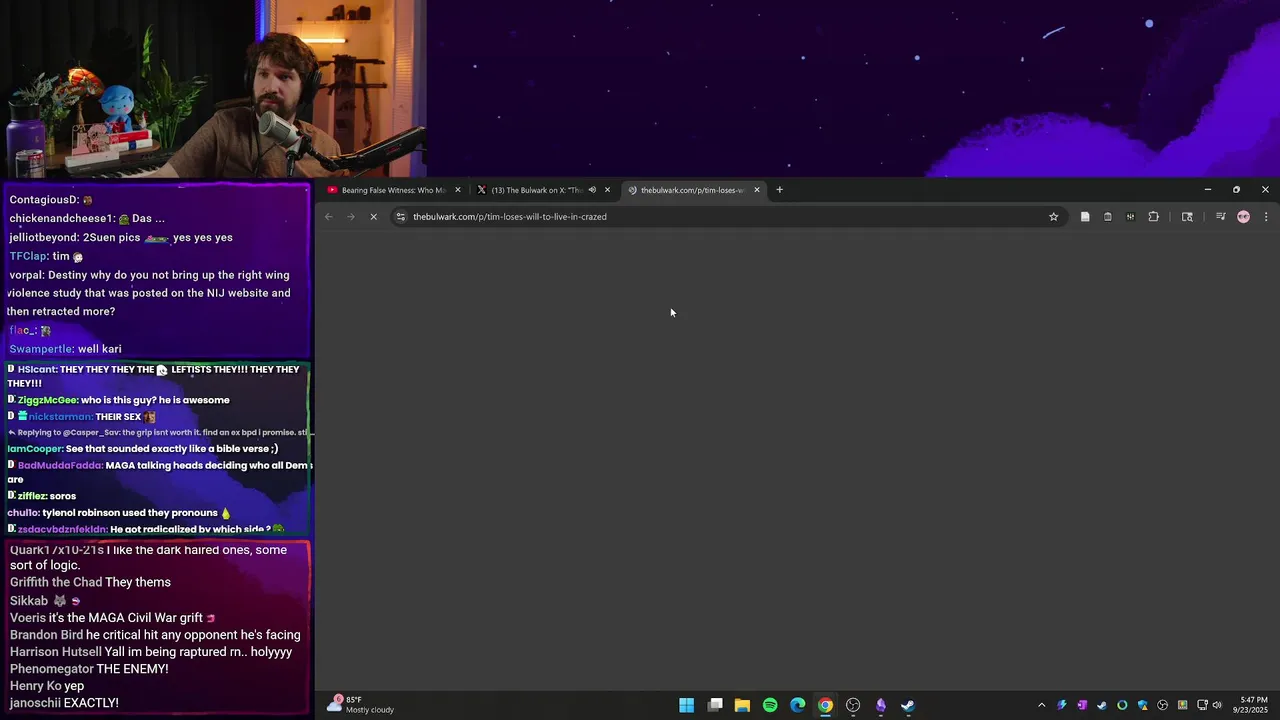Close The Bulwark on X tab
This screenshot has height=720, width=1280.
607,190
